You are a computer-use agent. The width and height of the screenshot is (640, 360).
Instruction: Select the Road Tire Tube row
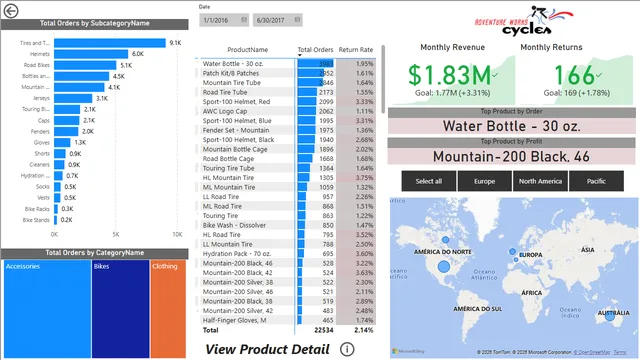pos(288,92)
